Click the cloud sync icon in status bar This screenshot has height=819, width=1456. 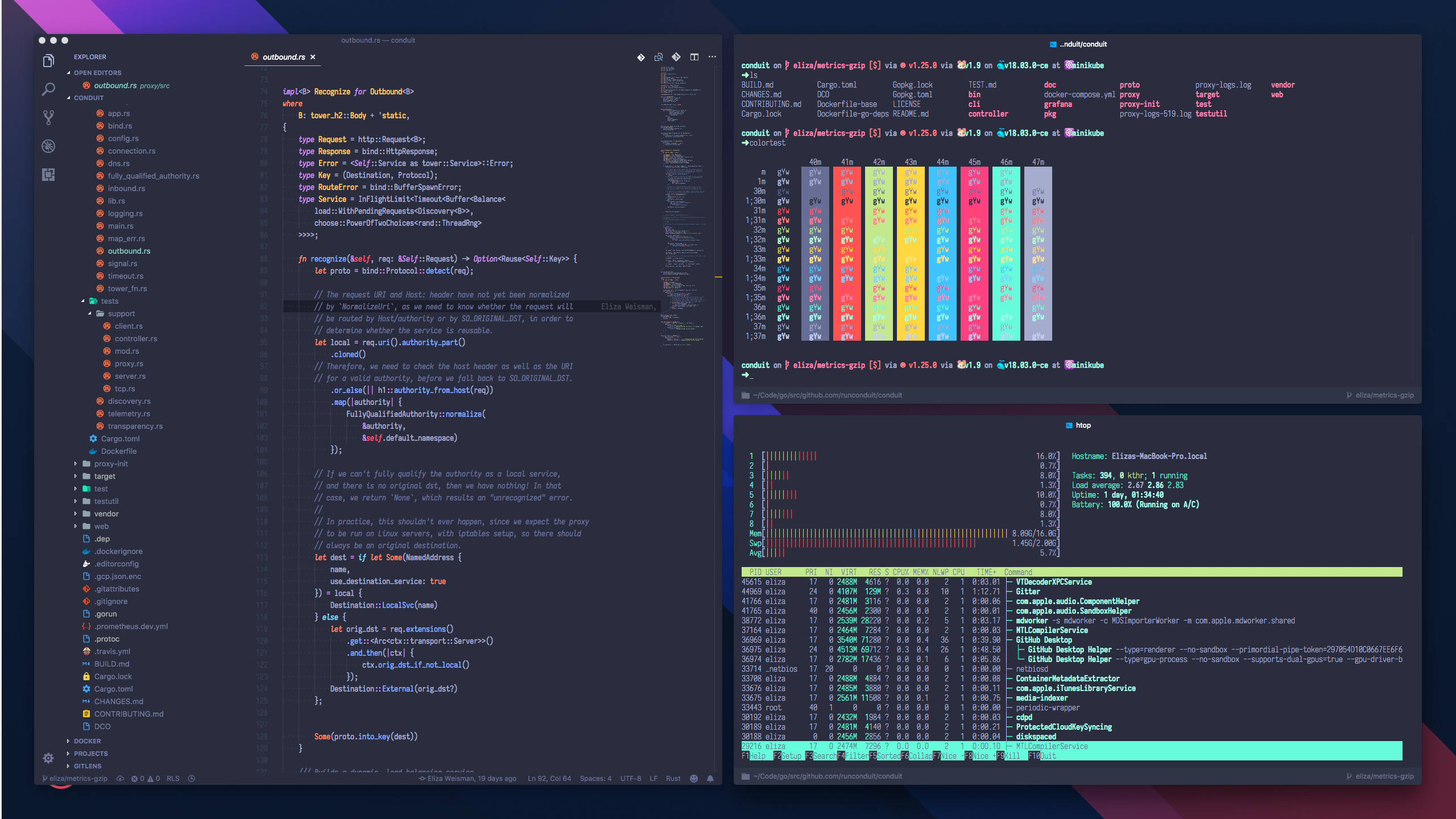120,779
